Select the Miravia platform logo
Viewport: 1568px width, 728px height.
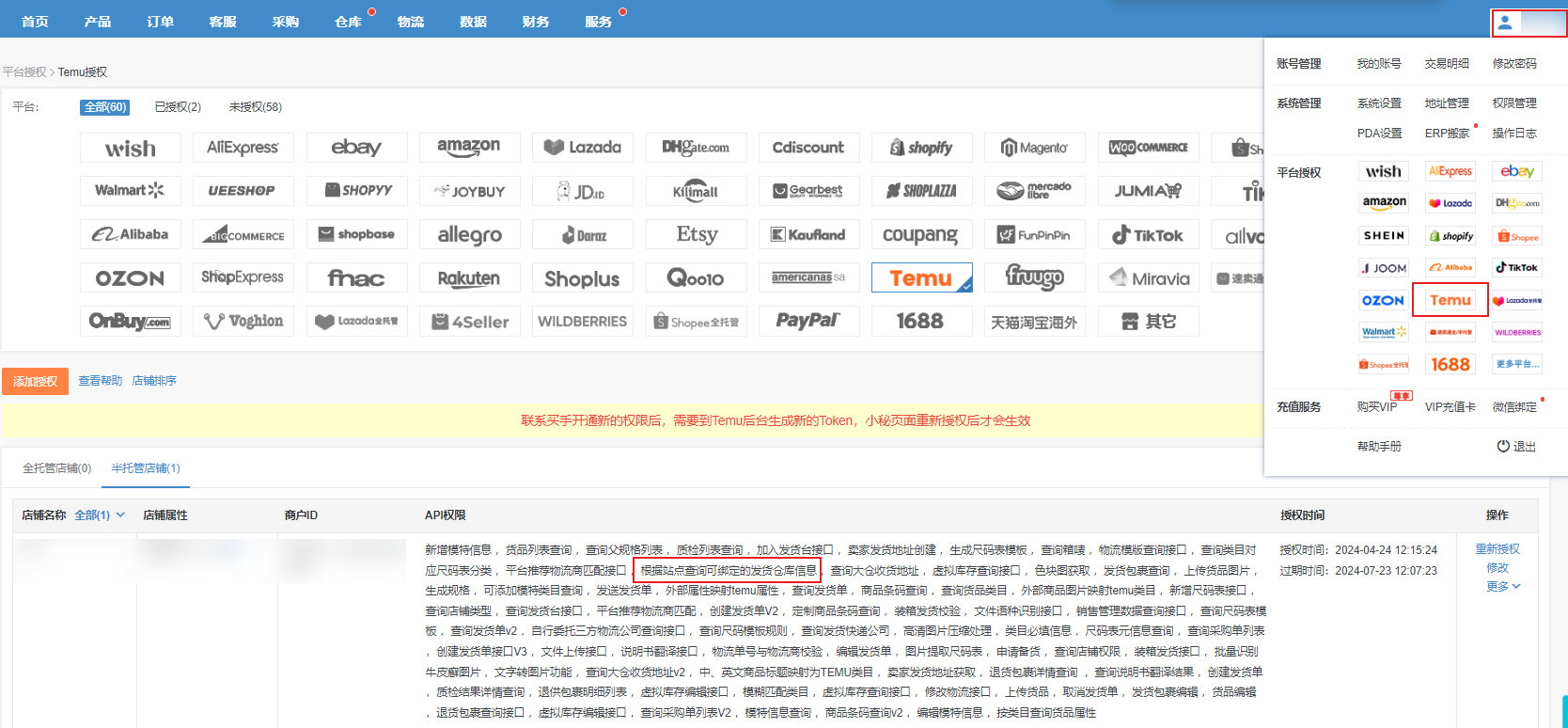(1148, 277)
